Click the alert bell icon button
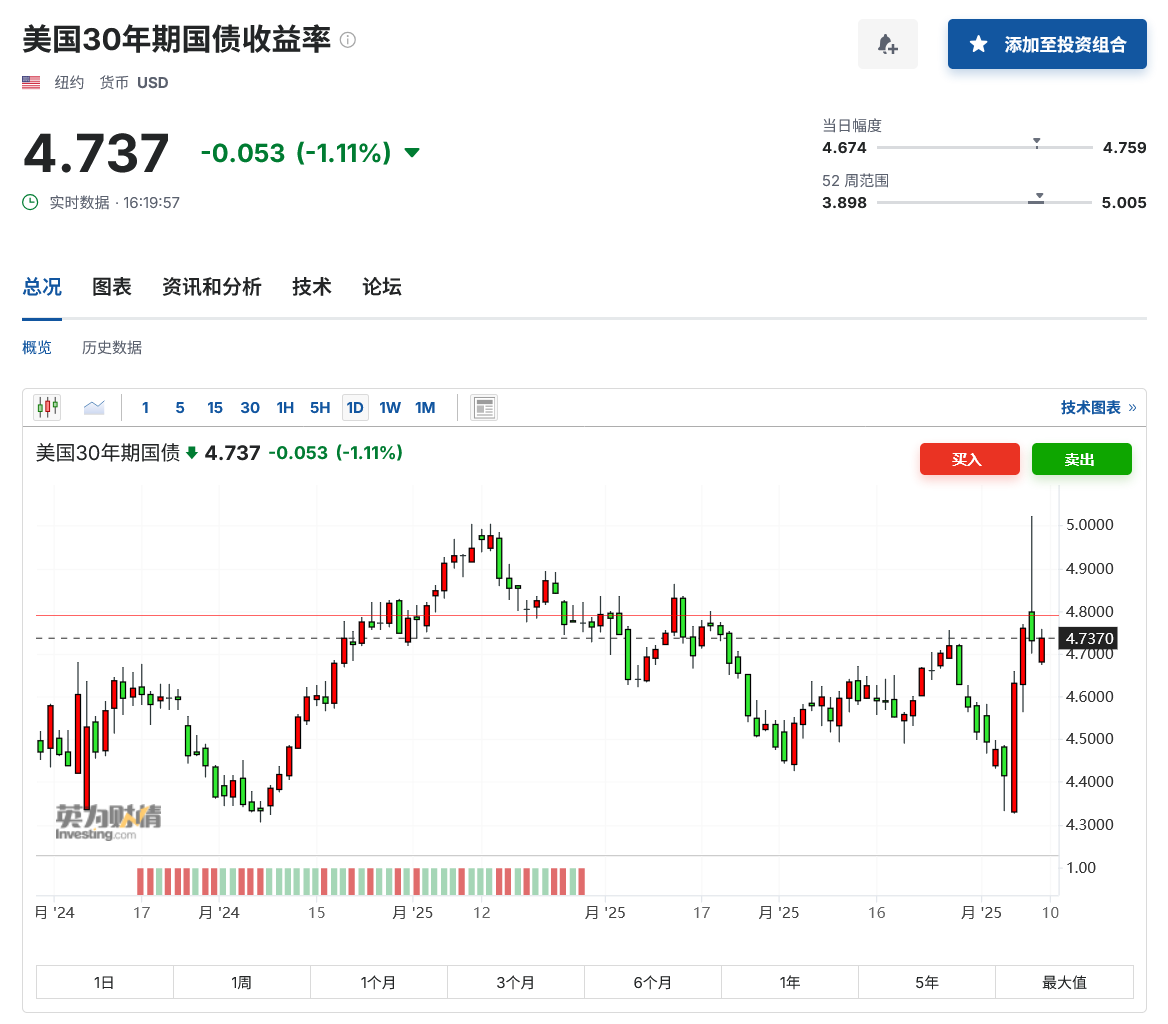1168x1024 pixels. click(887, 44)
